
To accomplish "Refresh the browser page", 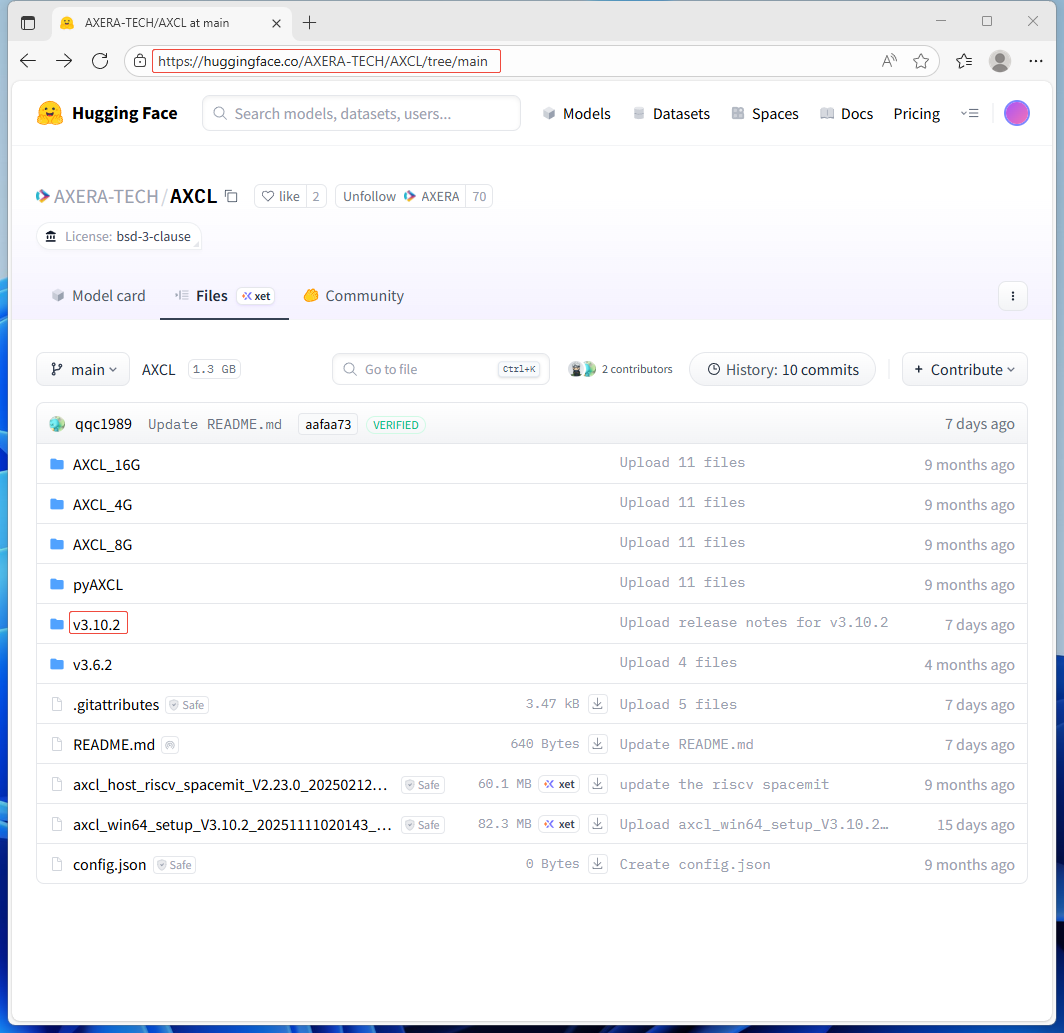I will click(100, 61).
